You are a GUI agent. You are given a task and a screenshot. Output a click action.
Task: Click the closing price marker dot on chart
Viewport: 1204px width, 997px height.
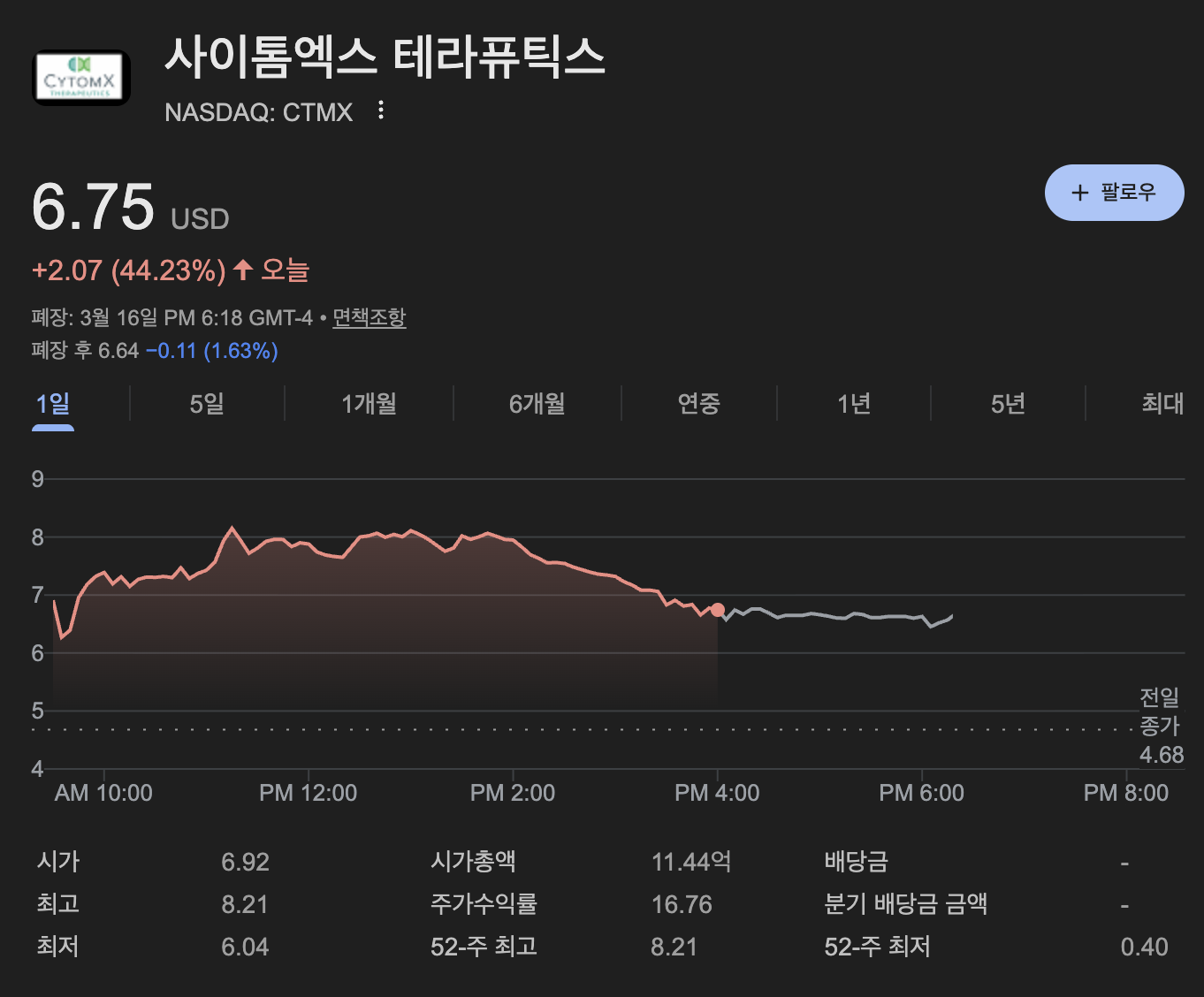[718, 610]
